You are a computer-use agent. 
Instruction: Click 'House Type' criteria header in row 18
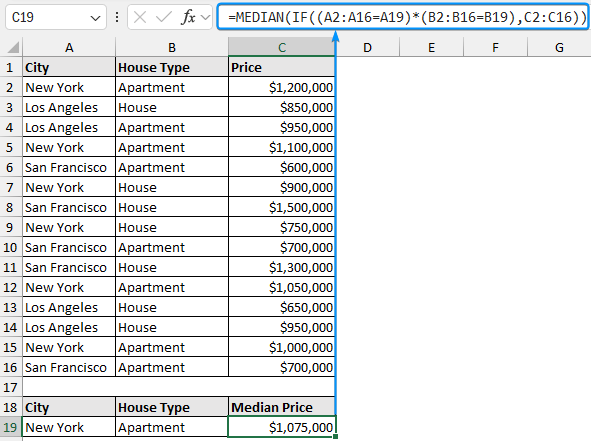point(172,407)
